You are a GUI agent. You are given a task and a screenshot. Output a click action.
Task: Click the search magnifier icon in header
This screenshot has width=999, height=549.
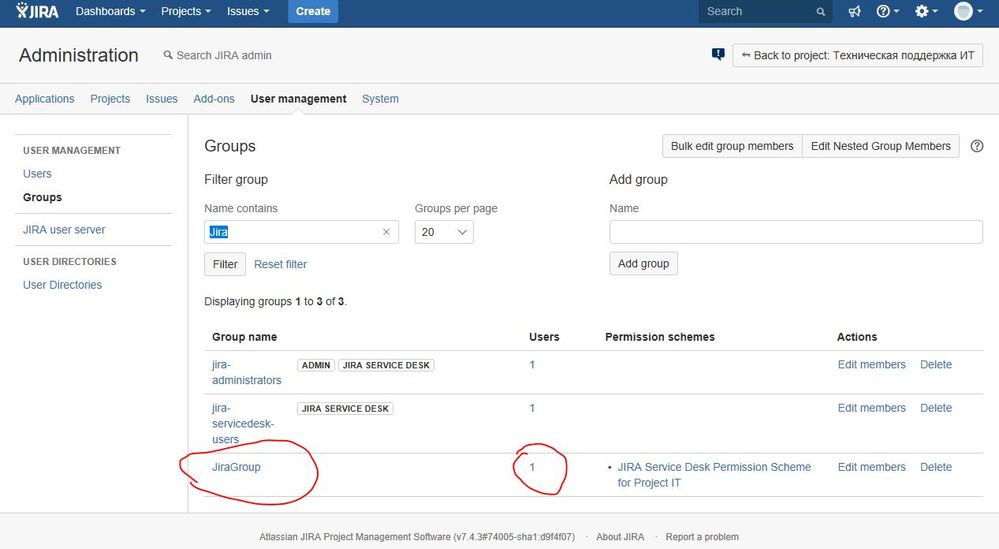821,11
